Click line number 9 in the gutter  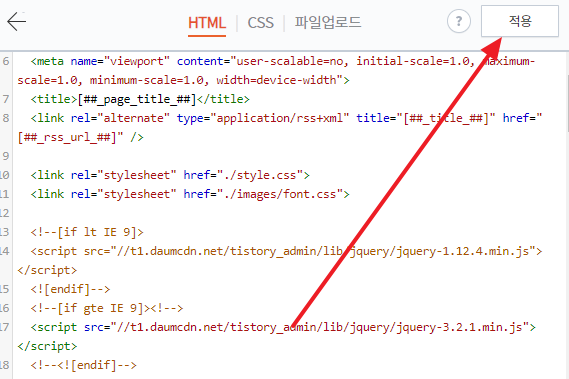[x=6, y=156]
